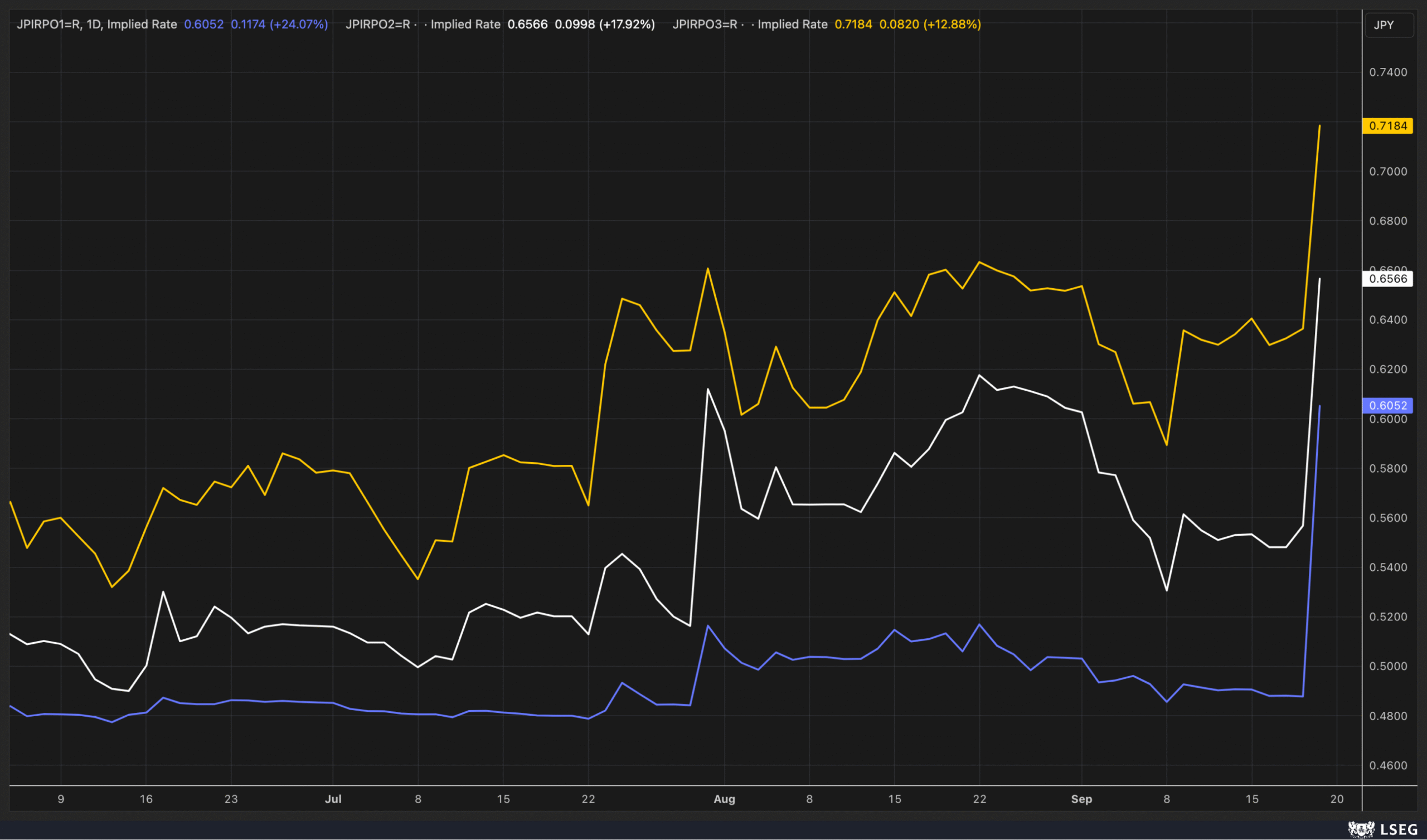This screenshot has height=840, width=1427.
Task: Click the LSEG logo
Action: pos(1383,830)
